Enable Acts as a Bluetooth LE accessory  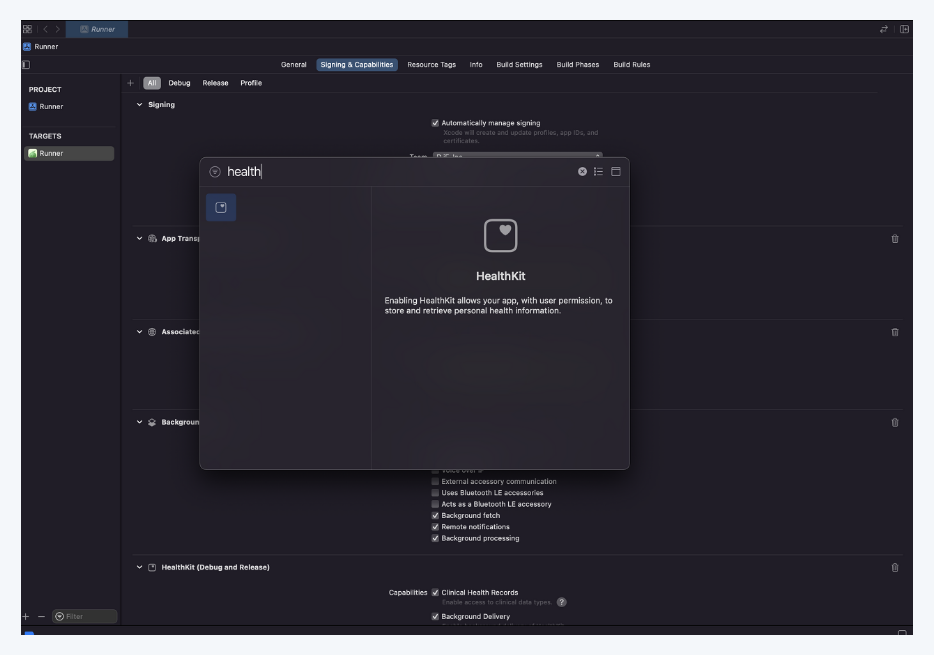(x=435, y=504)
